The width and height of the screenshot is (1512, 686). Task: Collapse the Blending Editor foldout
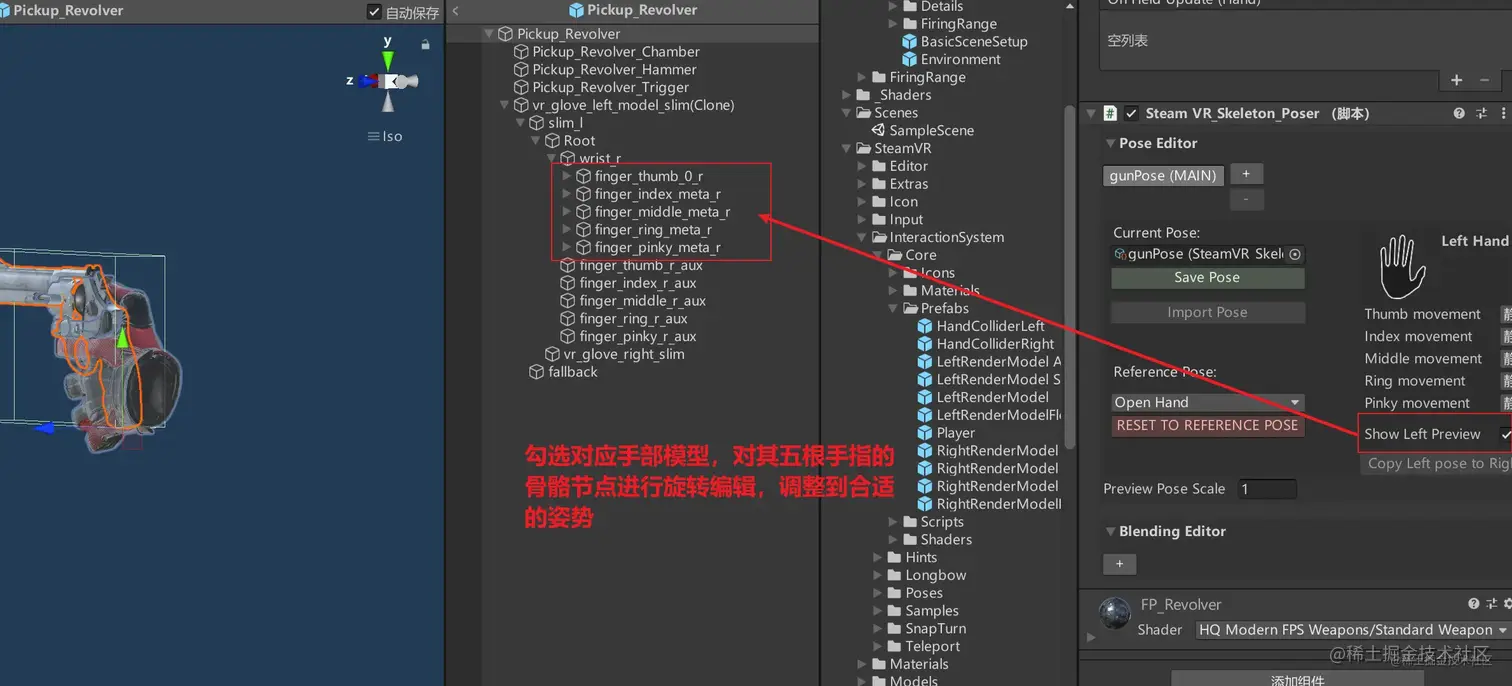pyautogui.click(x=1110, y=531)
